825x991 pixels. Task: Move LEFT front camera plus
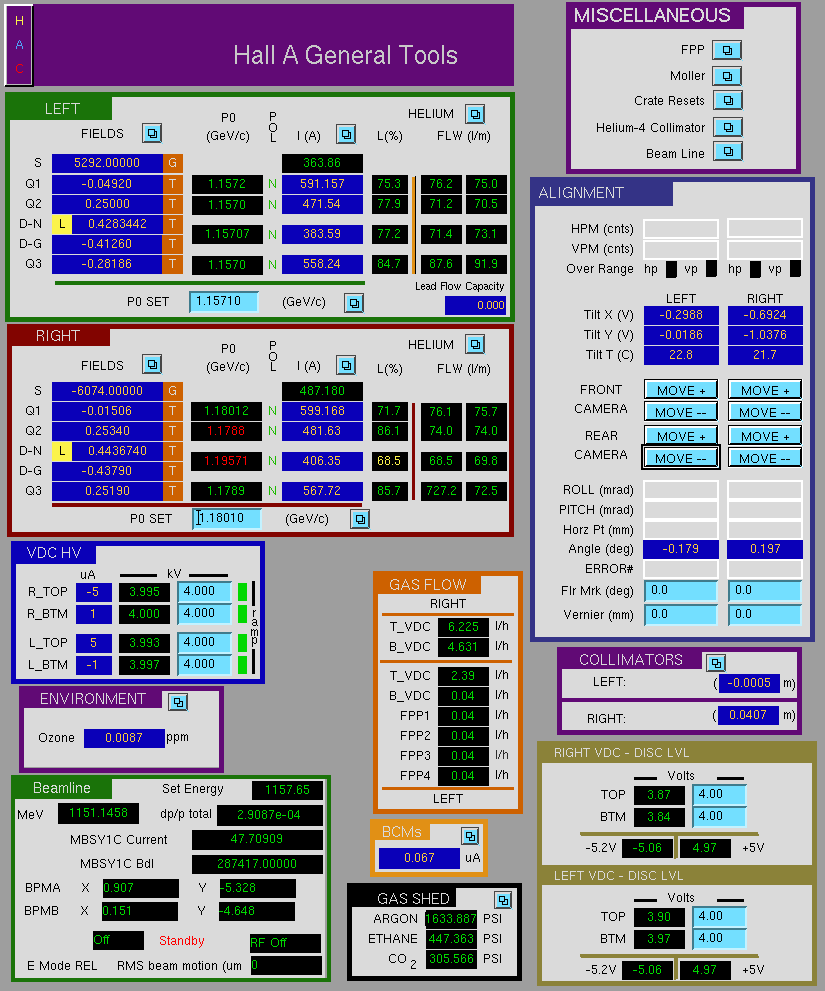(x=680, y=390)
